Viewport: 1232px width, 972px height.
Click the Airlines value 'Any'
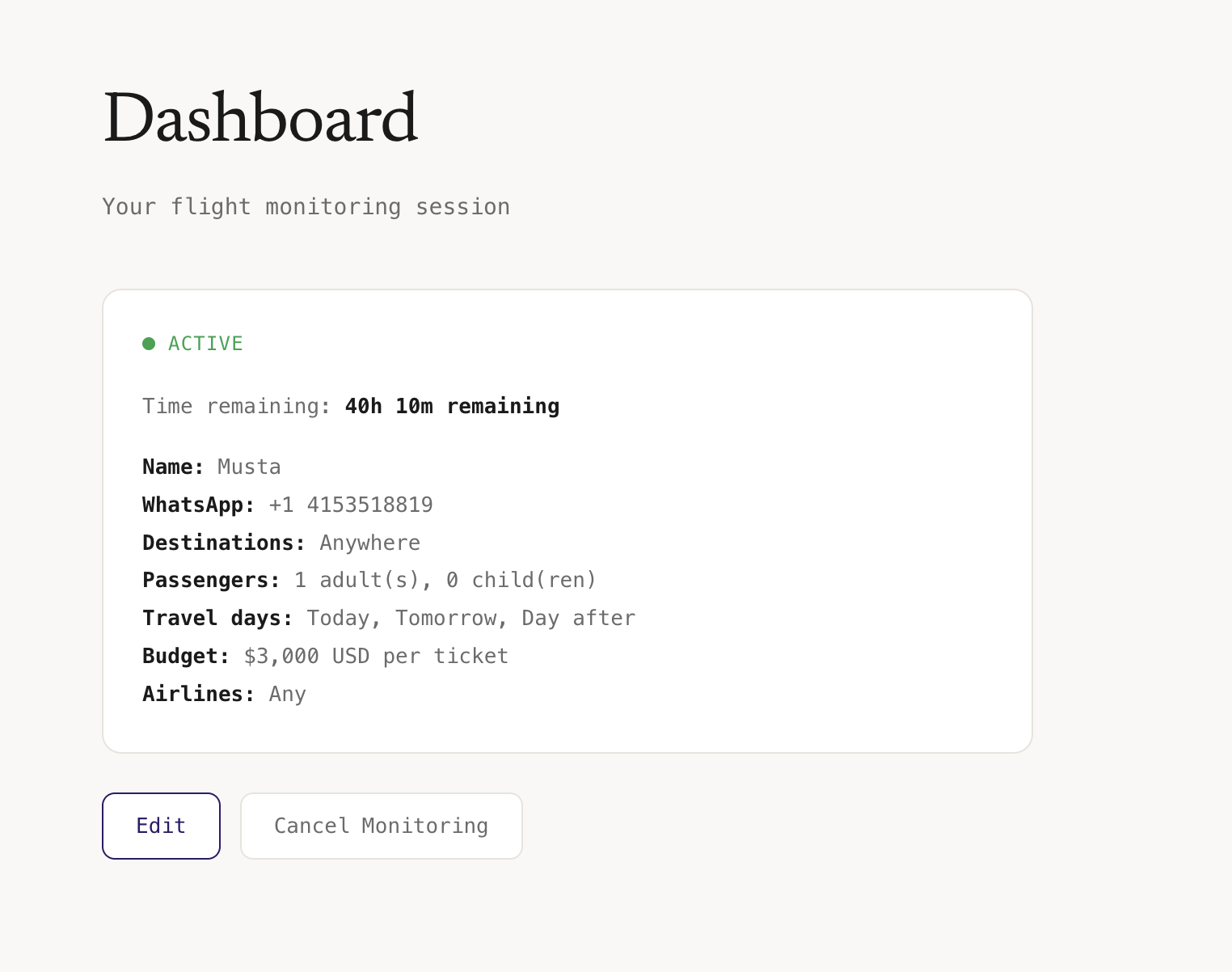pos(287,694)
